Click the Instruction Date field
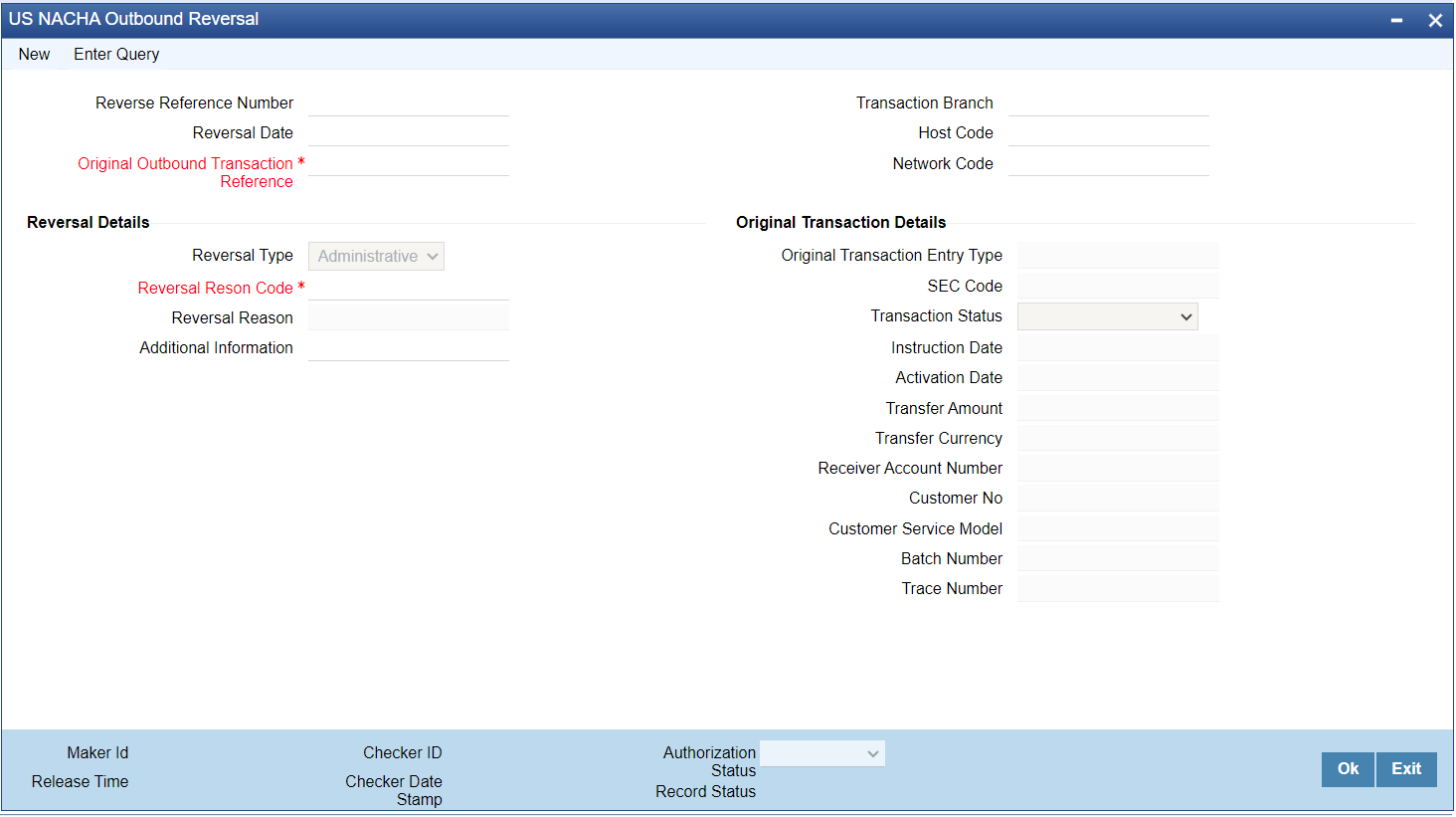The image size is (1456, 817). point(1118,347)
